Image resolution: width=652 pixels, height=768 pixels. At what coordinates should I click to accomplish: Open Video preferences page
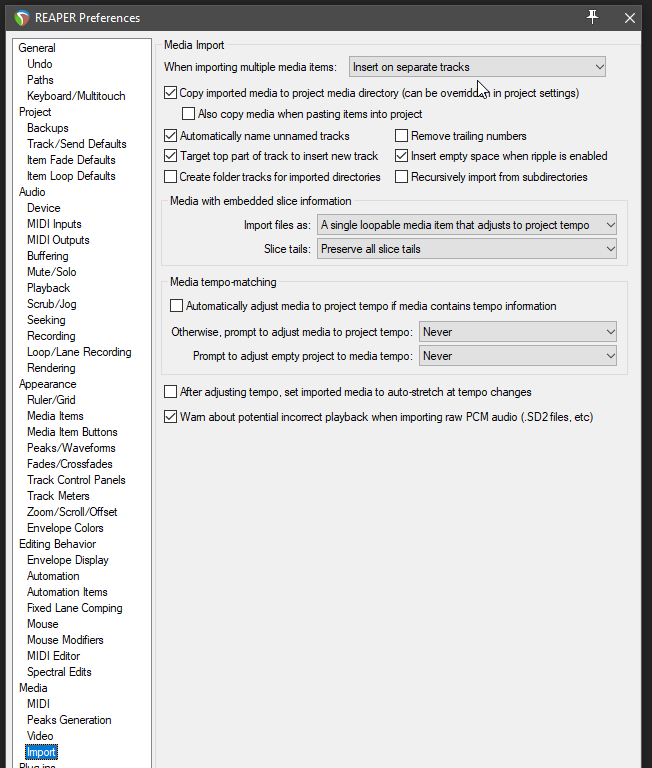[40, 736]
